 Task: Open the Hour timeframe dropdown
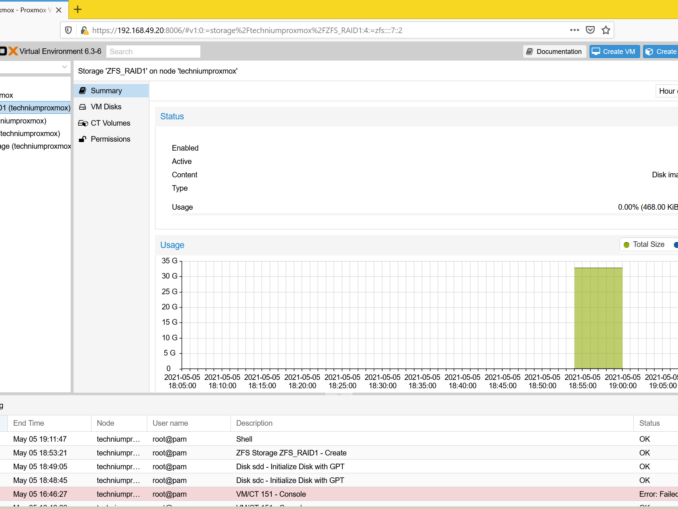pyautogui.click(x=666, y=91)
